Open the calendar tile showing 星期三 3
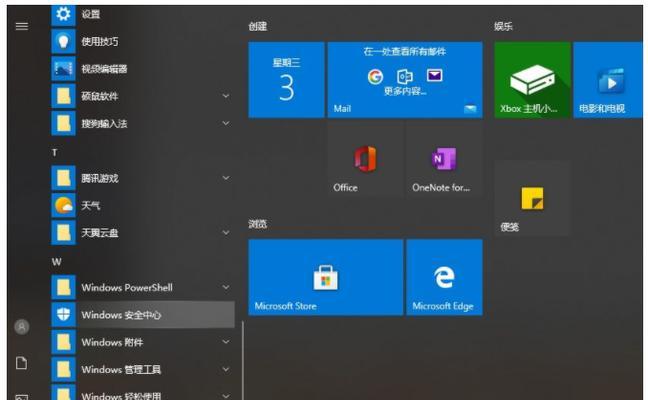Viewport: 648px width, 400px height. pyautogui.click(x=286, y=80)
